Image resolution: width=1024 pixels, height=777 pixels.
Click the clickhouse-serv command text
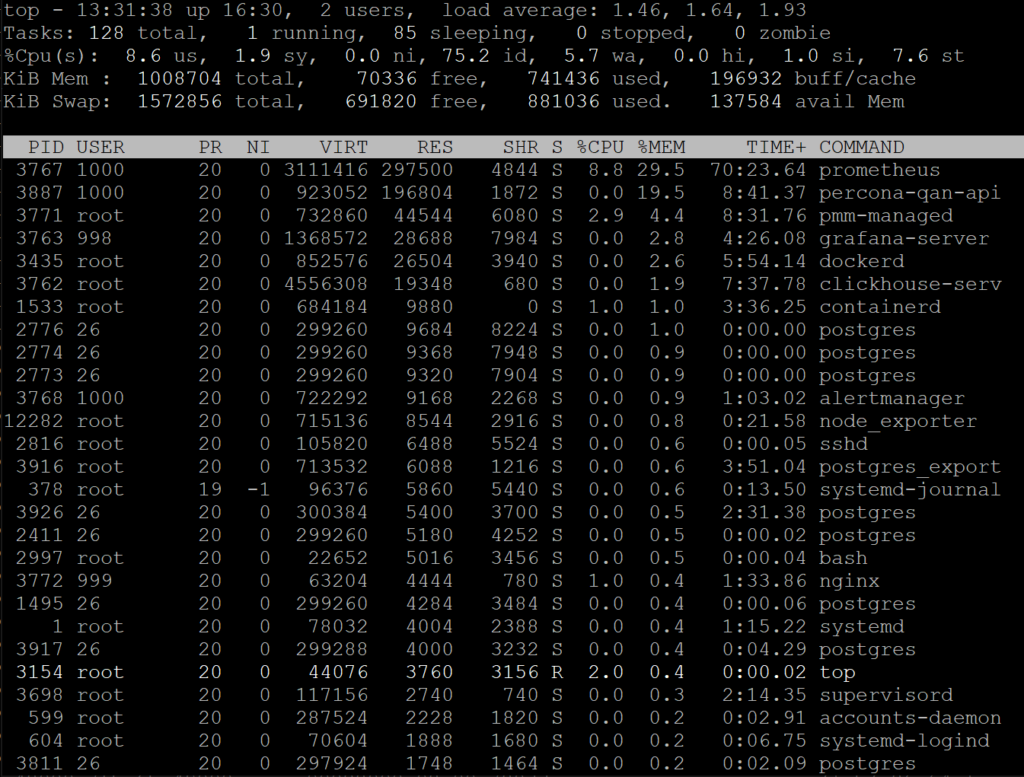click(x=909, y=284)
